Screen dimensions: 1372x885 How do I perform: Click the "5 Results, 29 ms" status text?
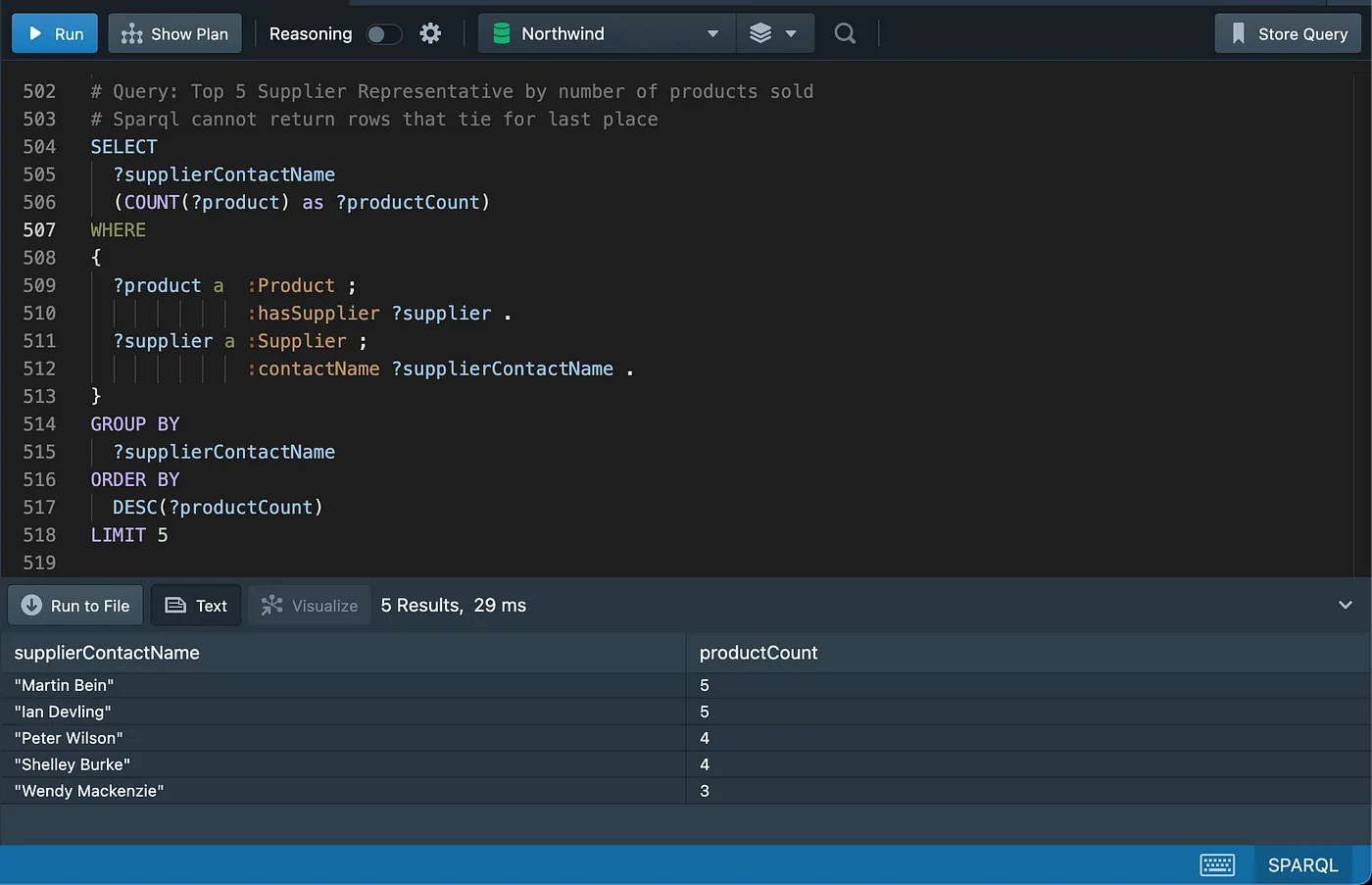pyautogui.click(x=454, y=606)
